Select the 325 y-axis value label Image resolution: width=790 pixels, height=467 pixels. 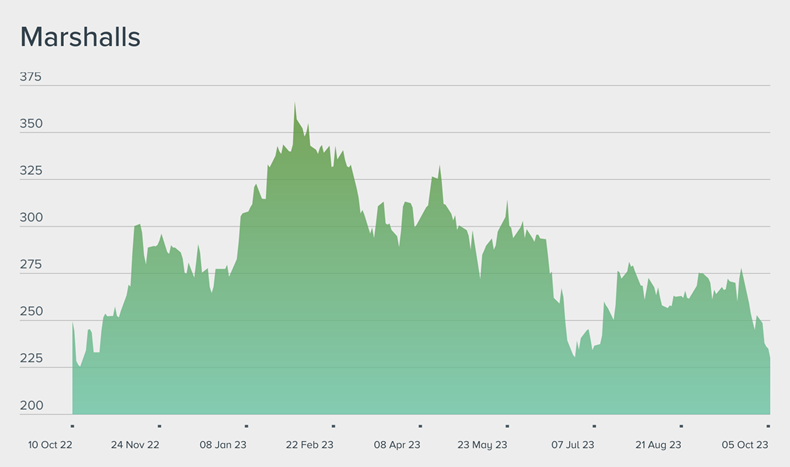[x=31, y=171]
